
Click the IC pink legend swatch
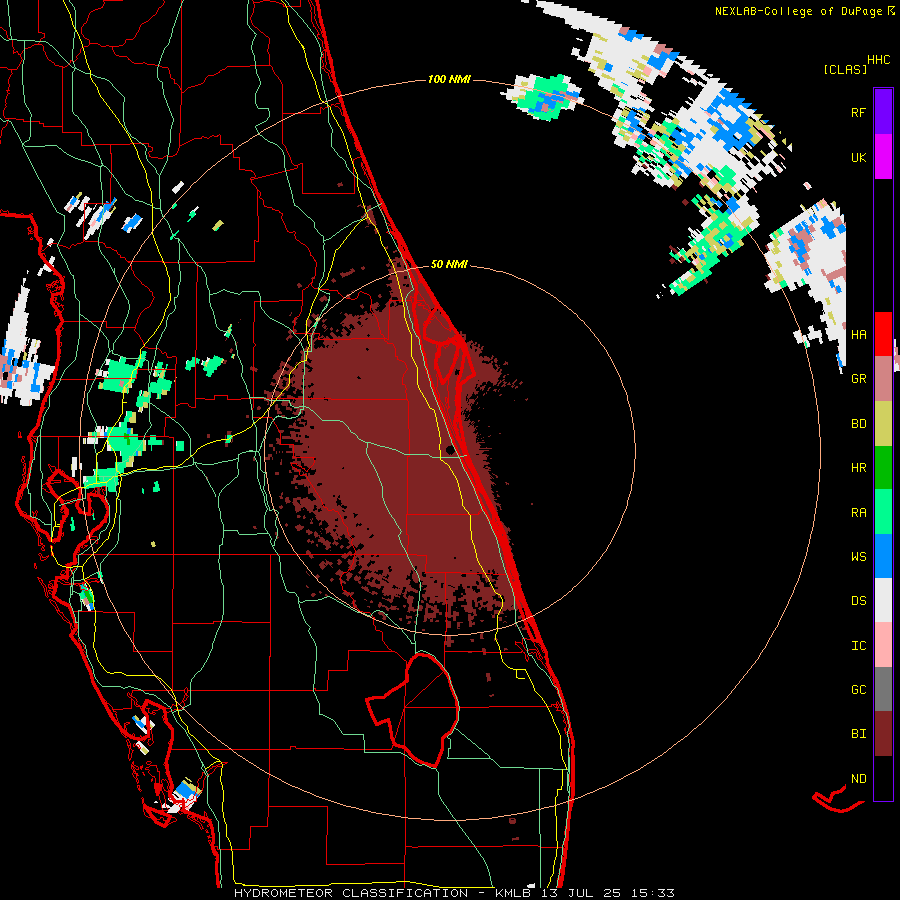tap(883, 645)
